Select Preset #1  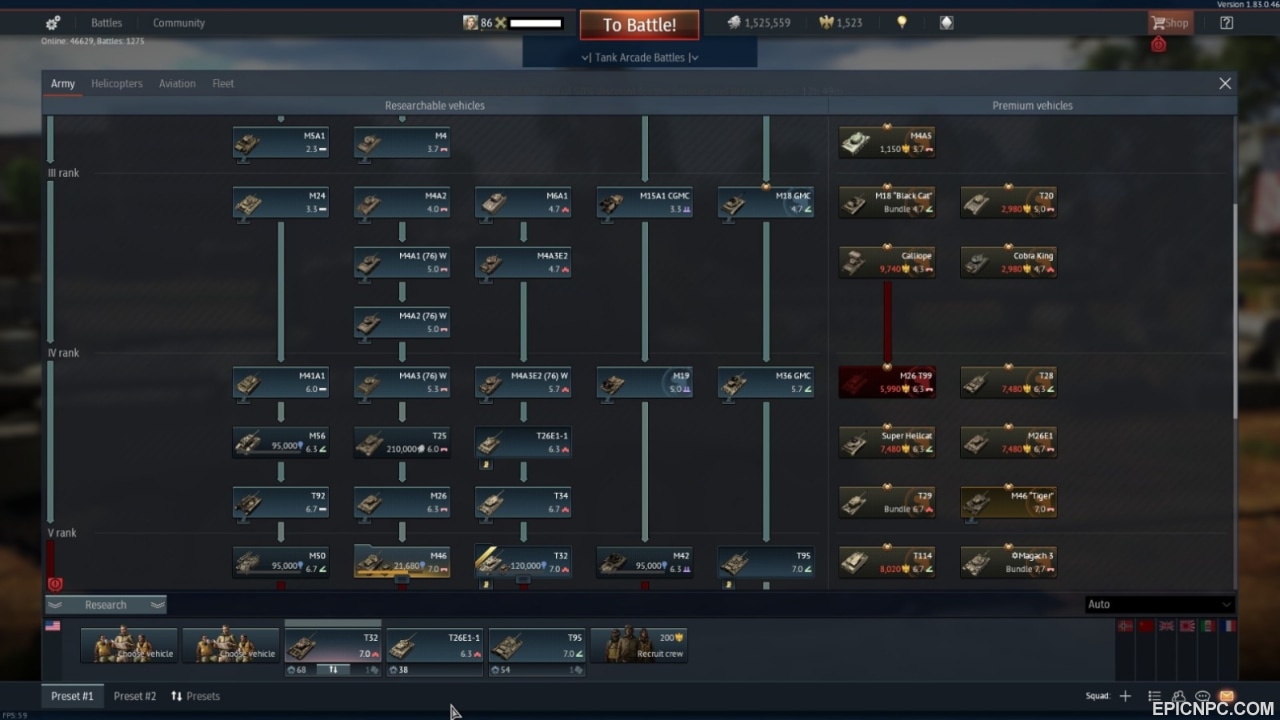pos(72,696)
